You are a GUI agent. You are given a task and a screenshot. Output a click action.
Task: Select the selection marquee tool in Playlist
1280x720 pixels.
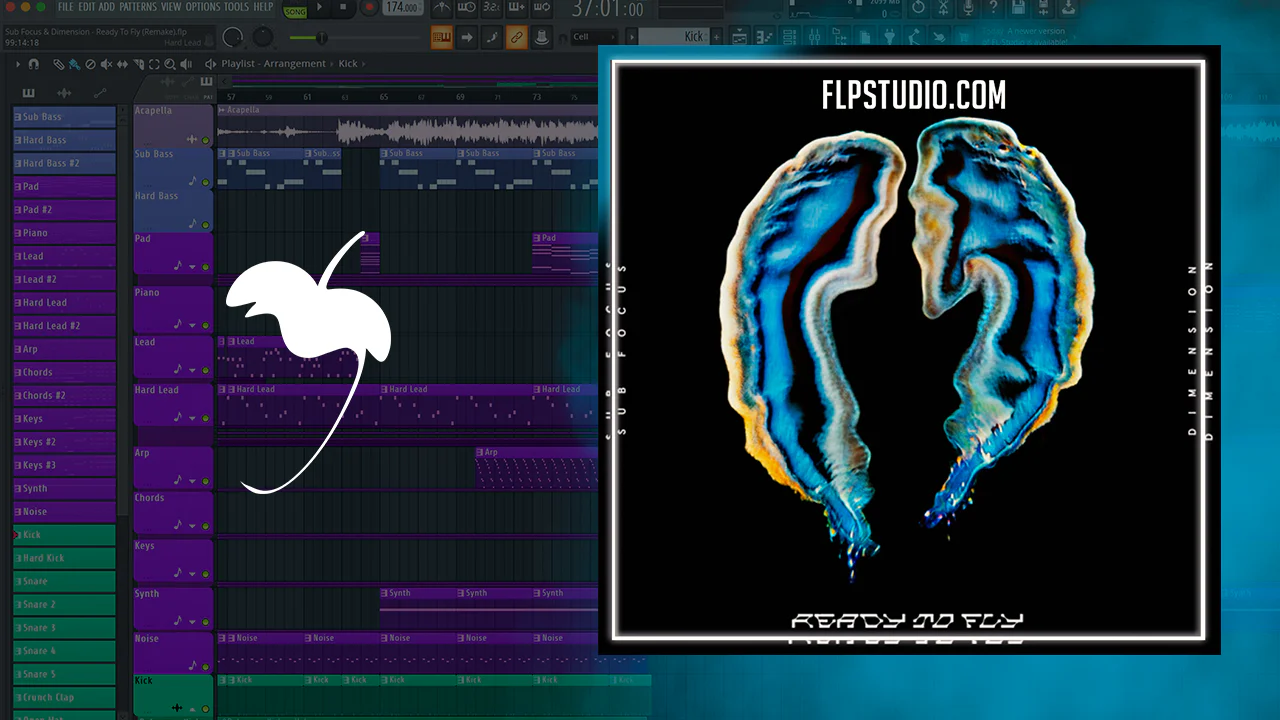[x=154, y=64]
